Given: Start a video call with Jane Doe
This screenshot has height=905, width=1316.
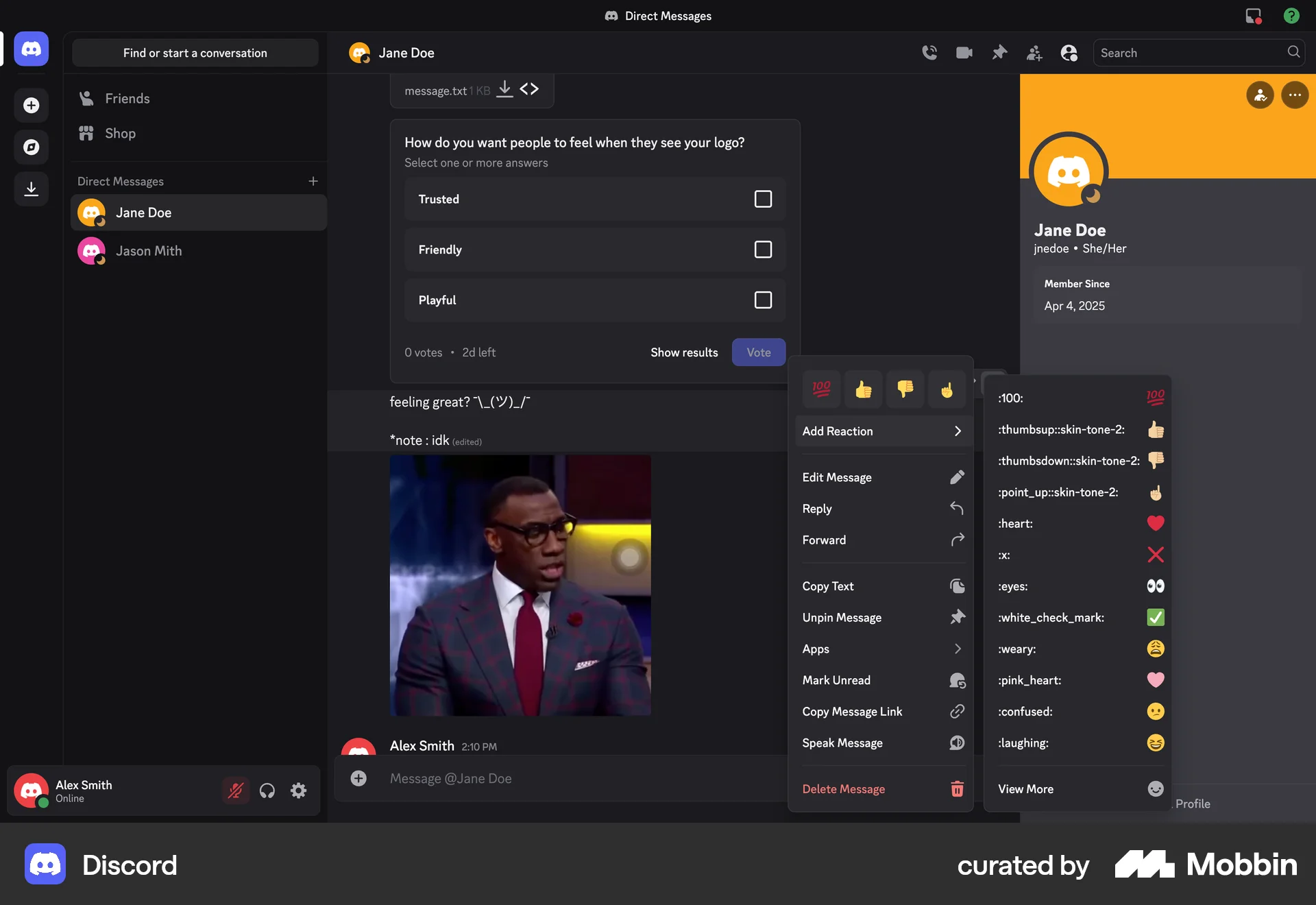Looking at the screenshot, I should tap(964, 52).
